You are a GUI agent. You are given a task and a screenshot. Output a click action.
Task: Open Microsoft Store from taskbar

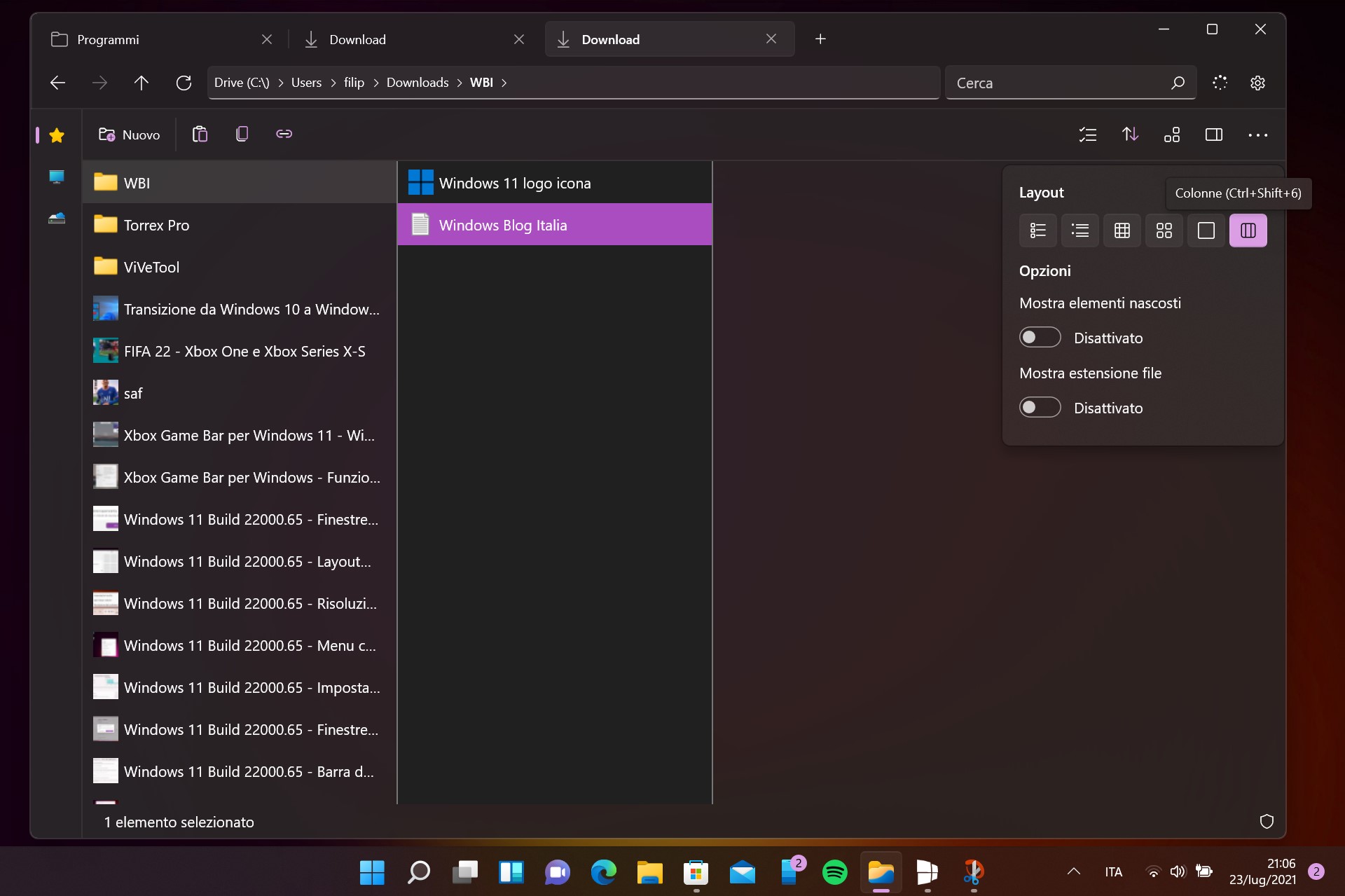point(696,872)
